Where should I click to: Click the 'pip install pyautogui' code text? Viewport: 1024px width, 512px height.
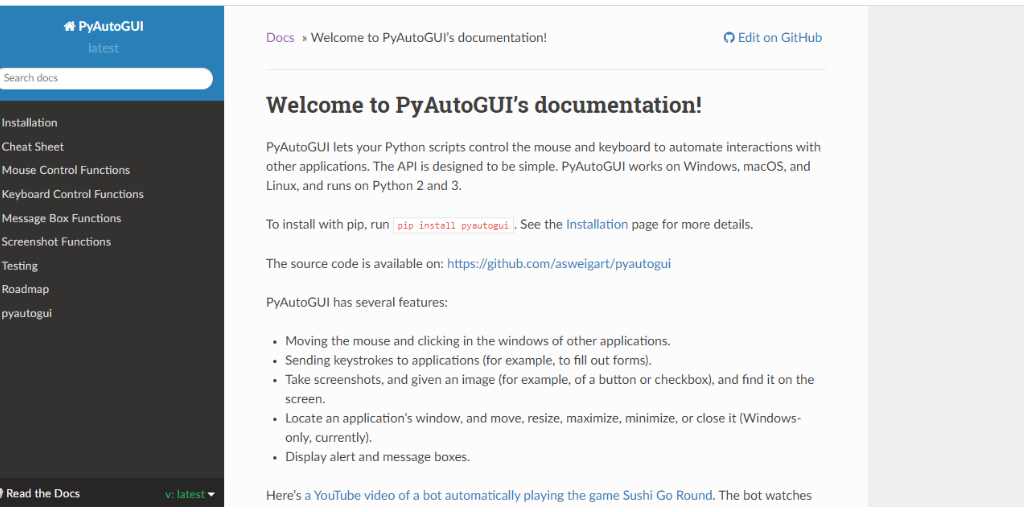coord(453,225)
